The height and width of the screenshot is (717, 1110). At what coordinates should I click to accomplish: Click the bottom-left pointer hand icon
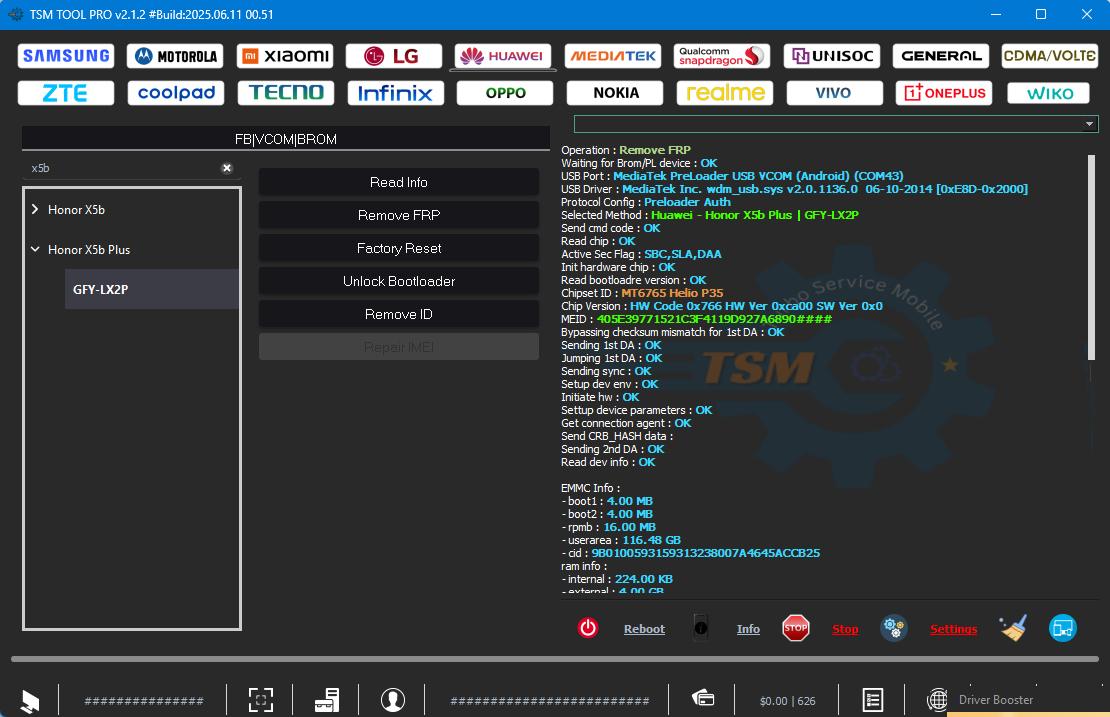pyautogui.click(x=30, y=701)
